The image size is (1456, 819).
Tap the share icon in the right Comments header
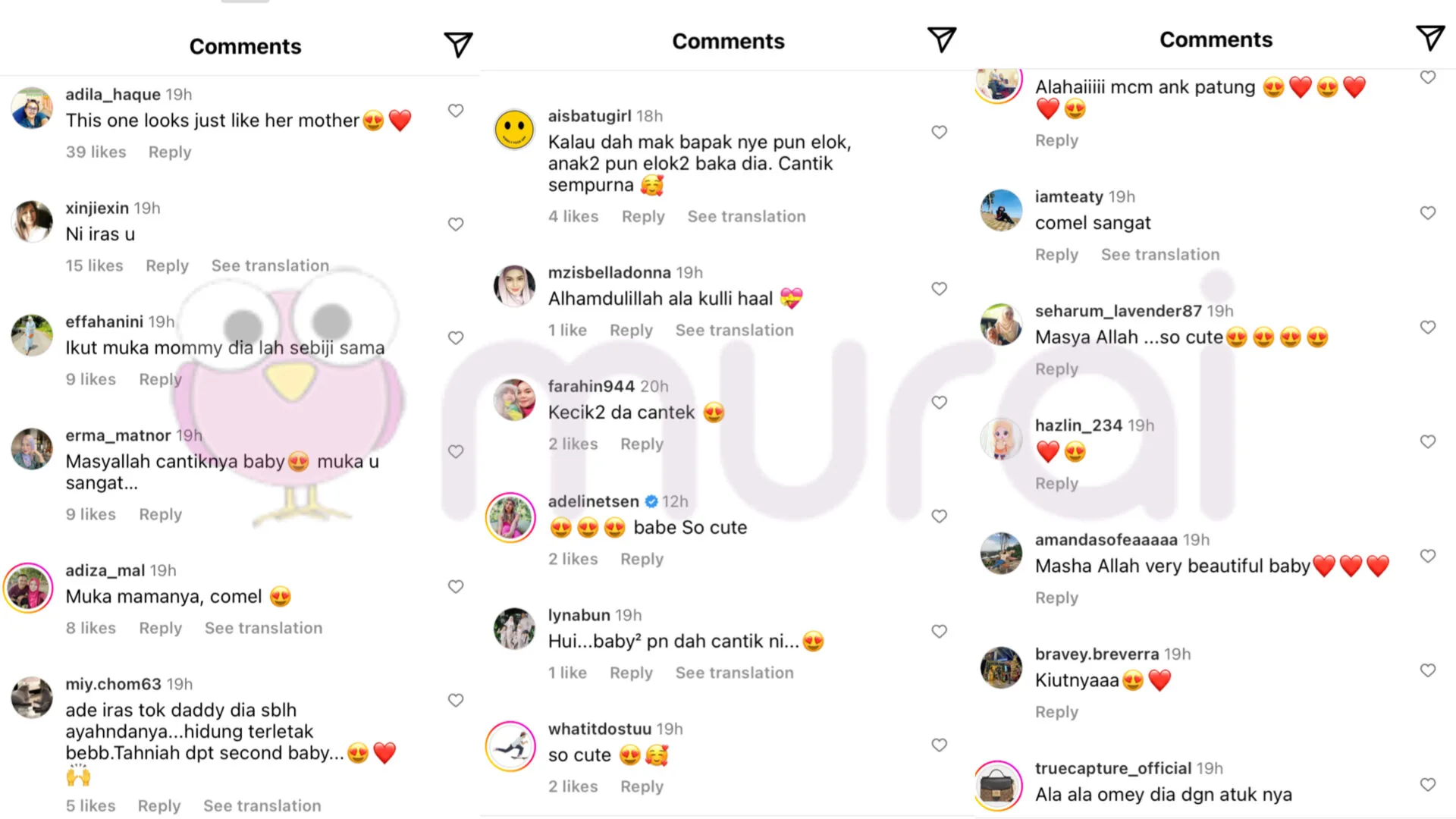[1430, 38]
